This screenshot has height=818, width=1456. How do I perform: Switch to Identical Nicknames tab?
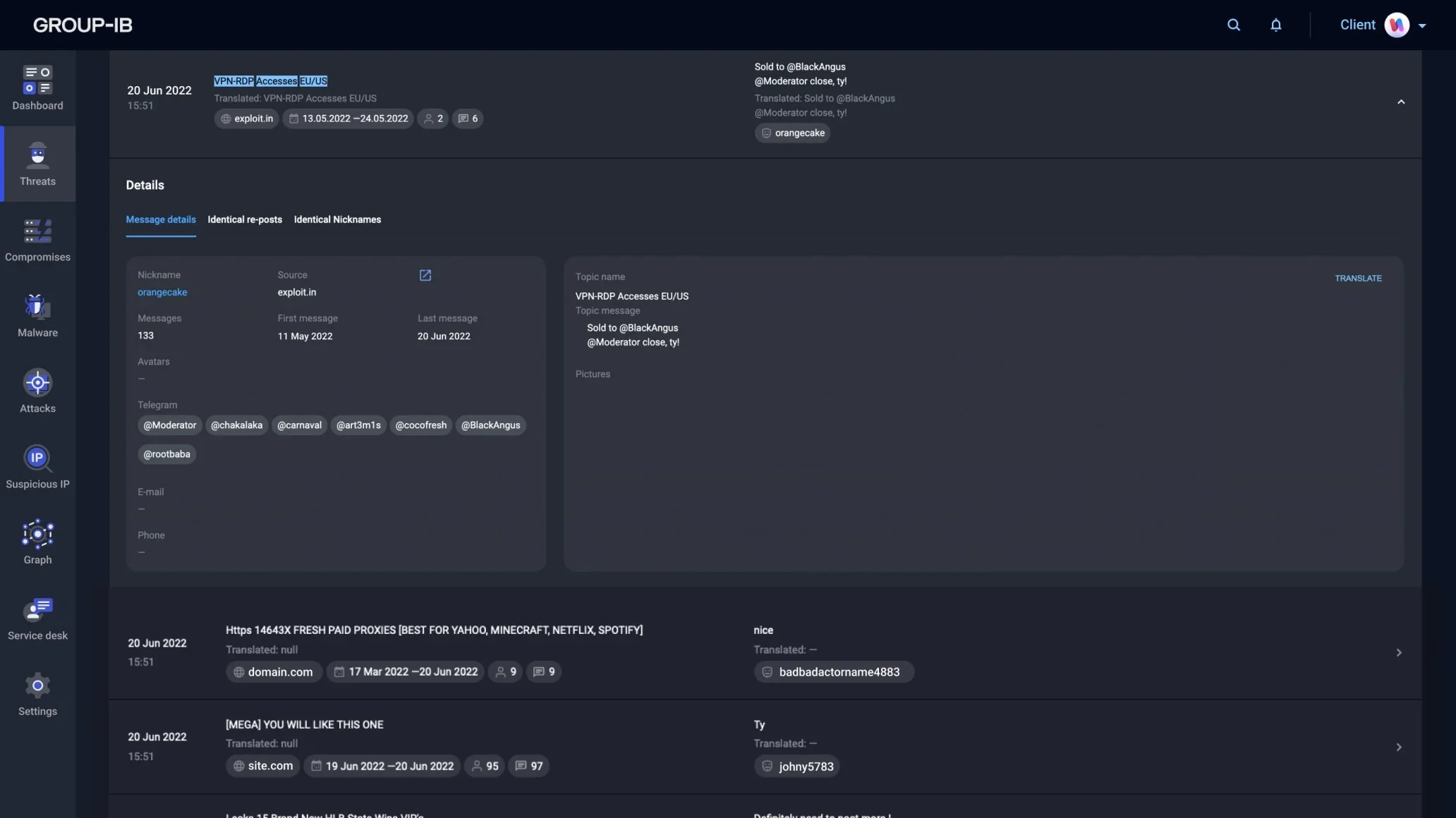tap(337, 219)
